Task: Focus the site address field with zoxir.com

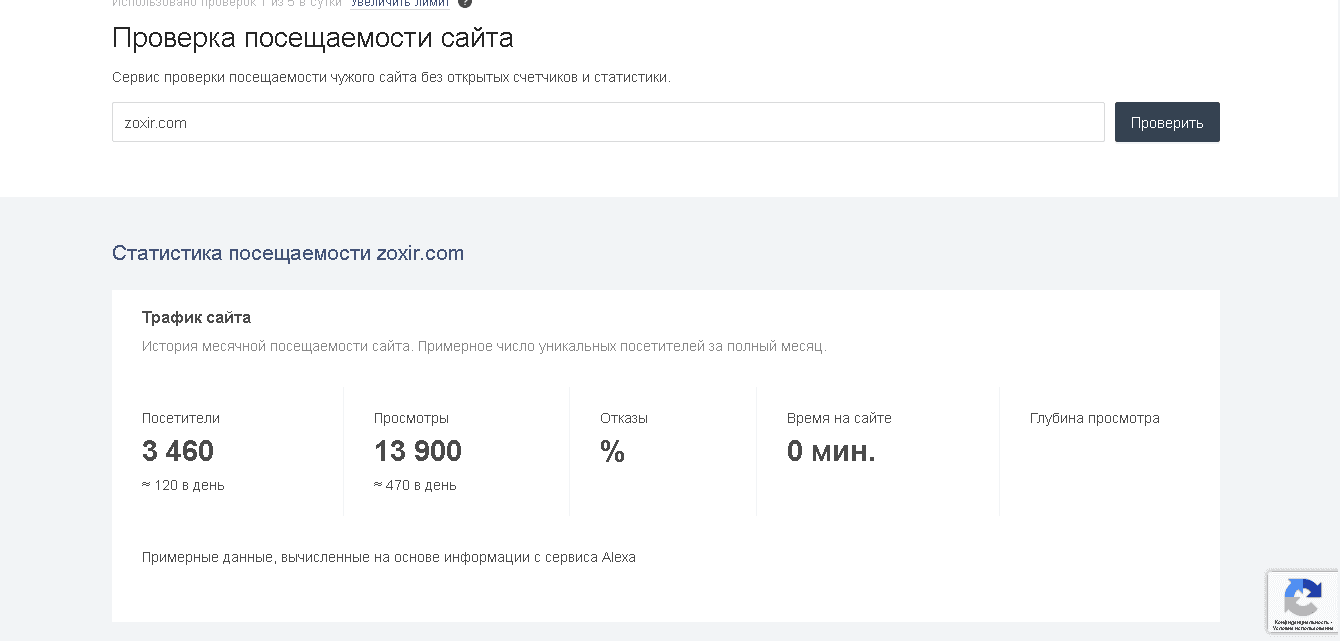Action: coord(608,122)
